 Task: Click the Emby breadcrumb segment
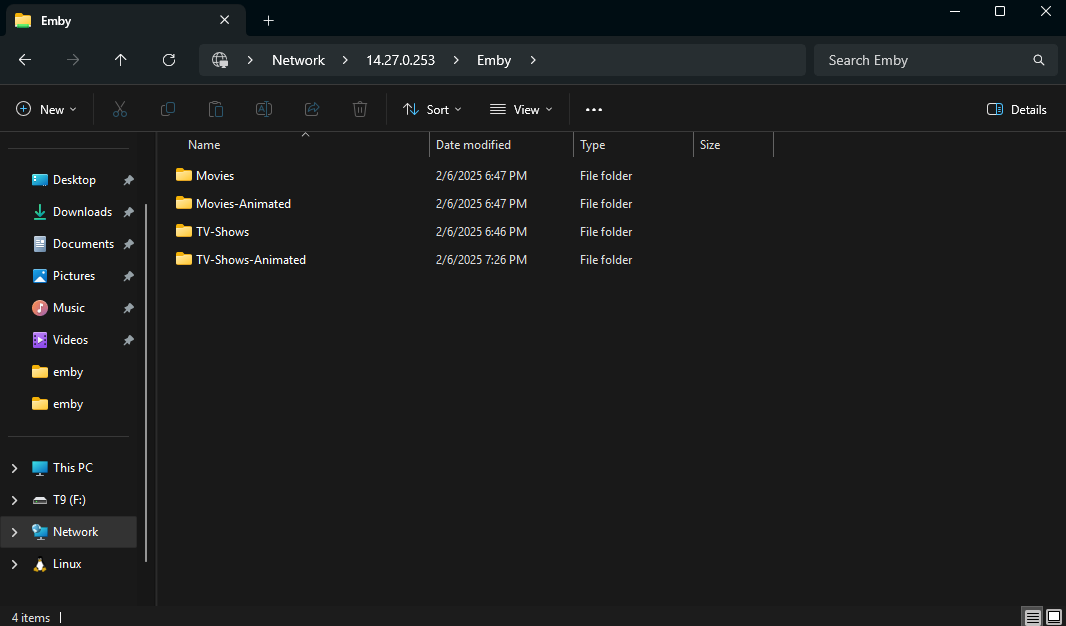(494, 60)
